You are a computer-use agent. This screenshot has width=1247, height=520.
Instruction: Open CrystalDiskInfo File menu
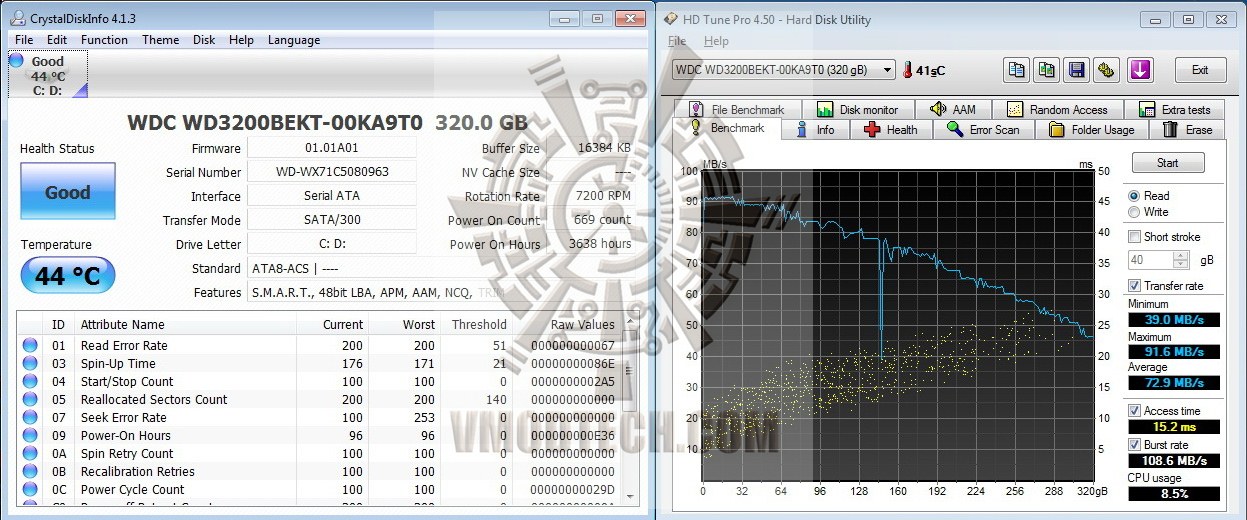tap(24, 40)
